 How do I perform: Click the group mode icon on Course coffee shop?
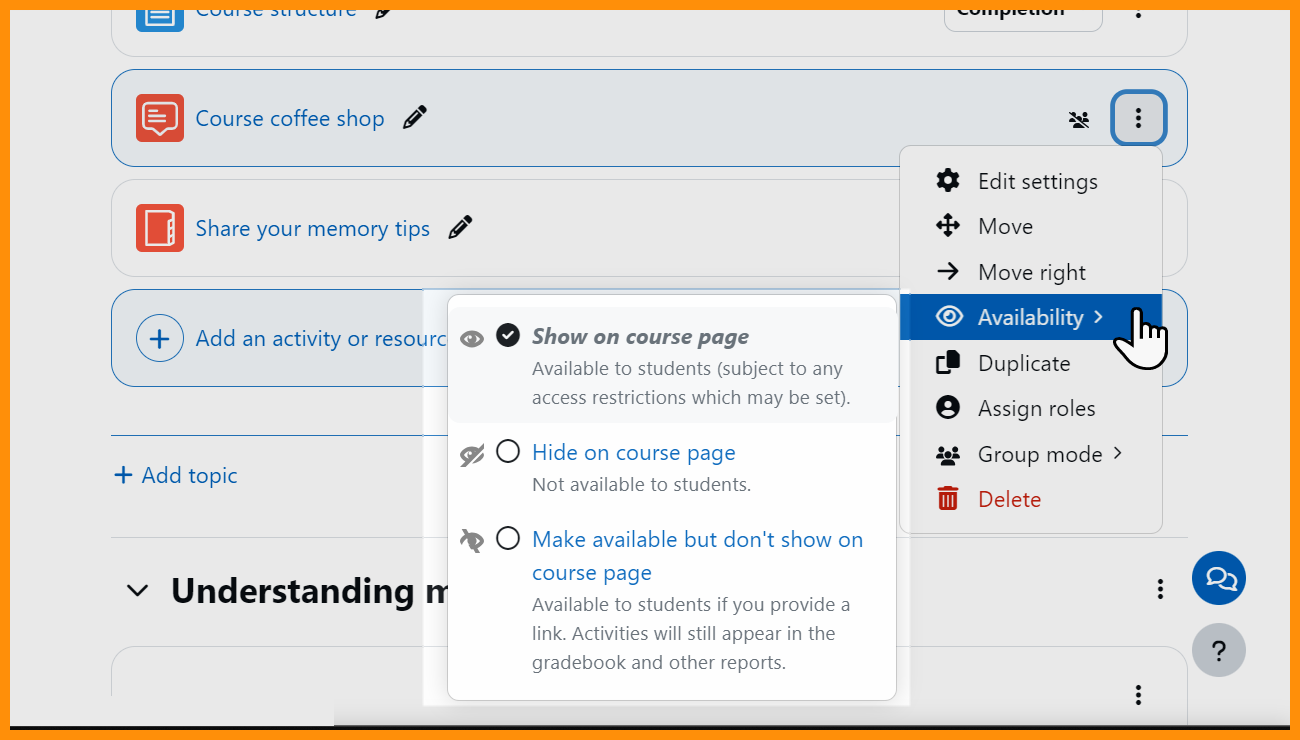(1079, 120)
